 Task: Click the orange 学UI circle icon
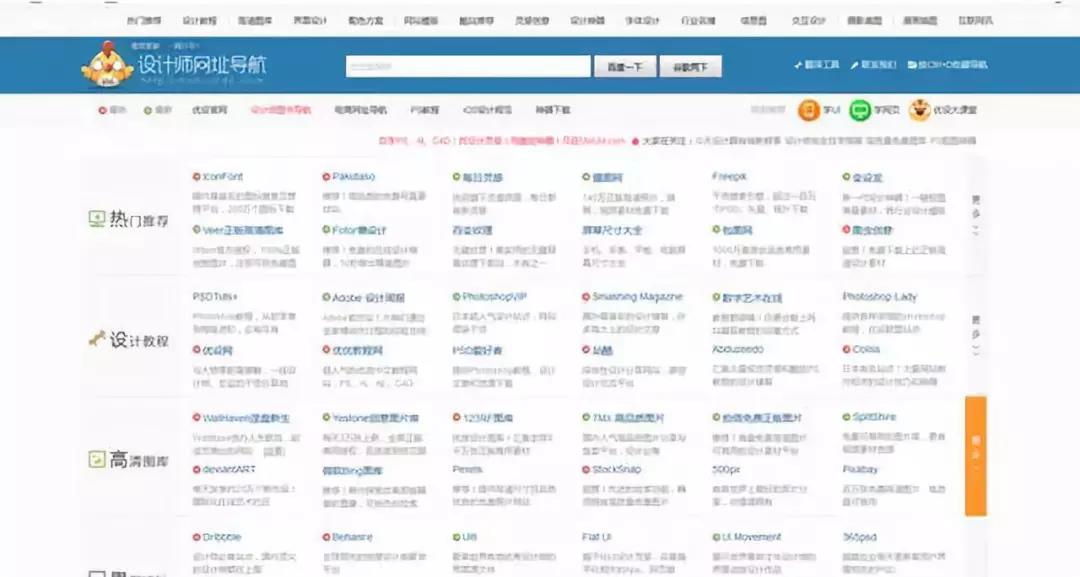[x=808, y=110]
